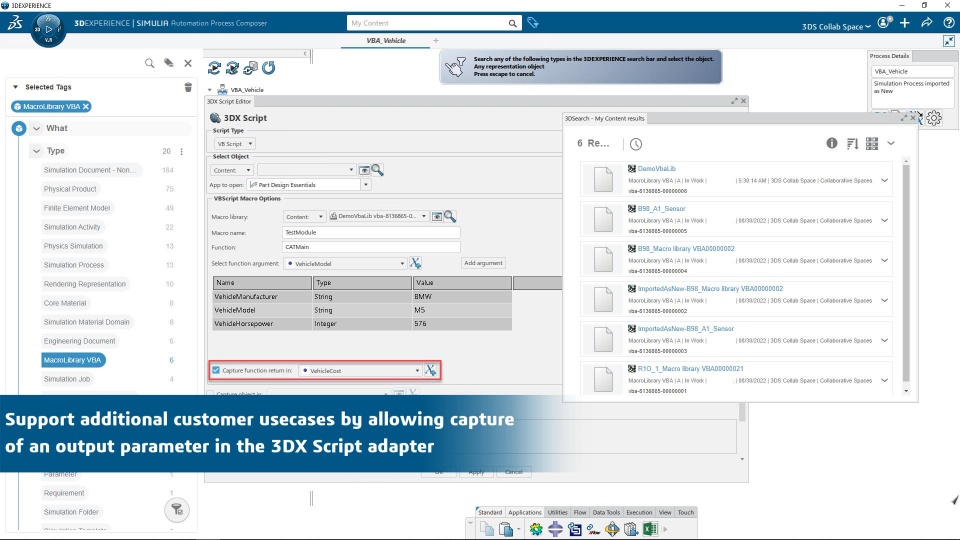Click the history clock icon in search results
The image size is (960, 540).
(x=636, y=144)
